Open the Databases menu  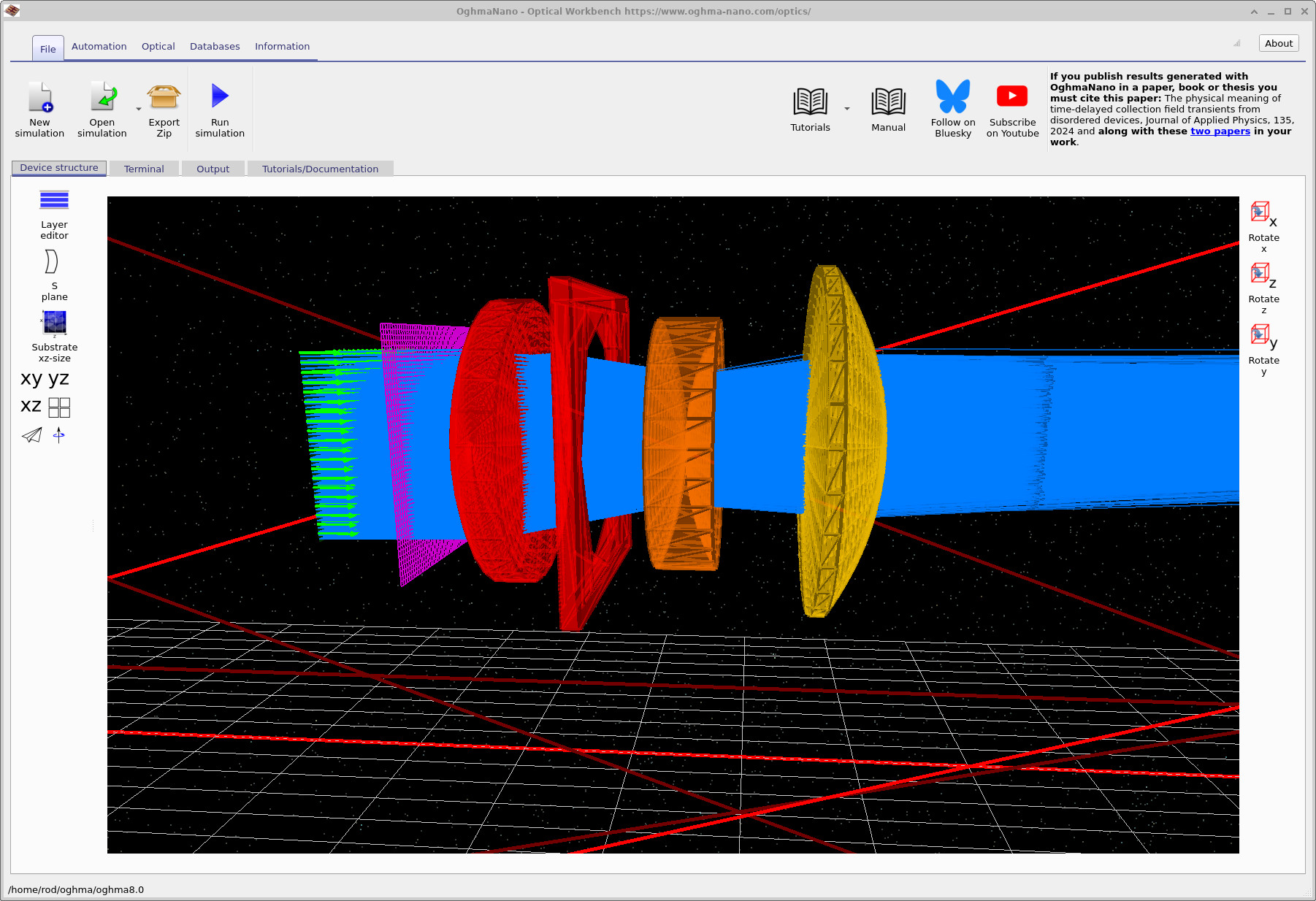click(x=215, y=46)
